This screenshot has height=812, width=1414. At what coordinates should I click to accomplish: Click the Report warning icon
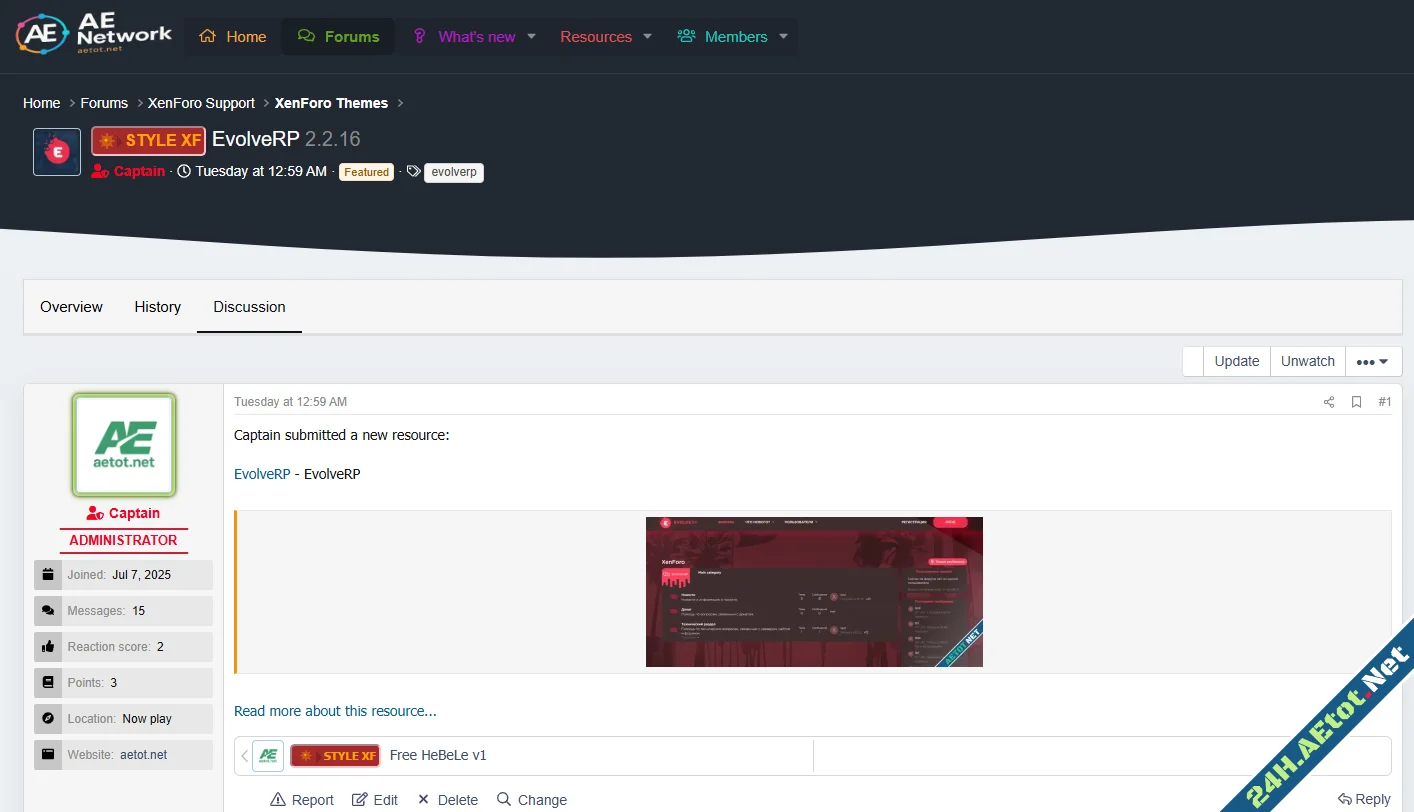click(278, 800)
